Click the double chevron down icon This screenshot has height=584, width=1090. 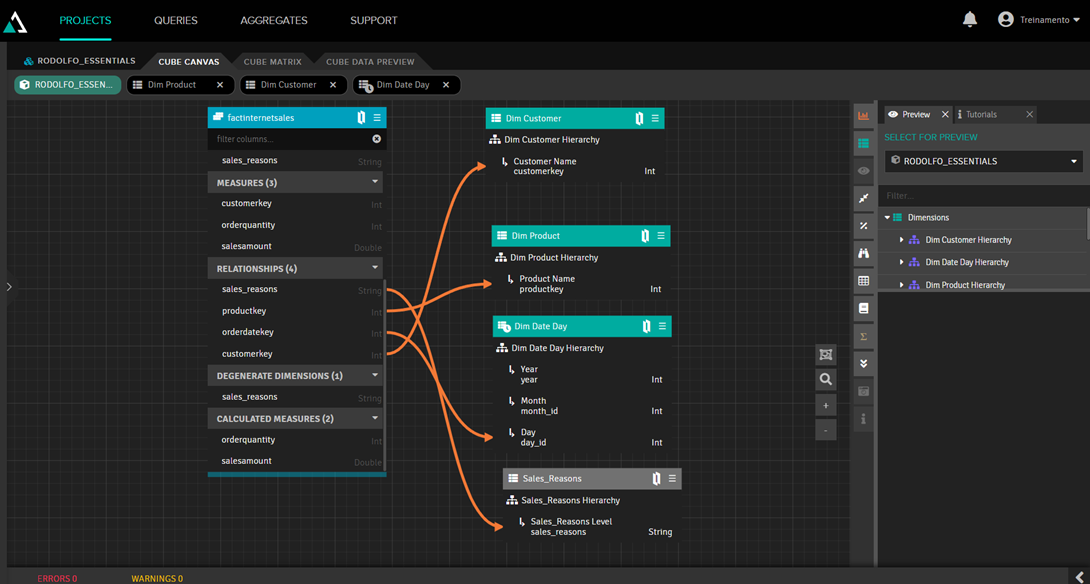[x=863, y=364]
